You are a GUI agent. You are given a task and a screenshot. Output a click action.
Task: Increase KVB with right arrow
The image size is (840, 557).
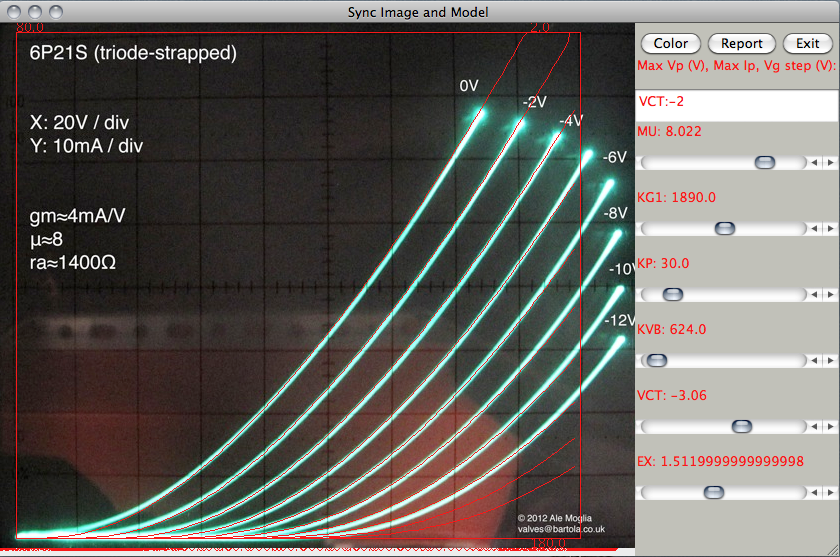(x=830, y=360)
